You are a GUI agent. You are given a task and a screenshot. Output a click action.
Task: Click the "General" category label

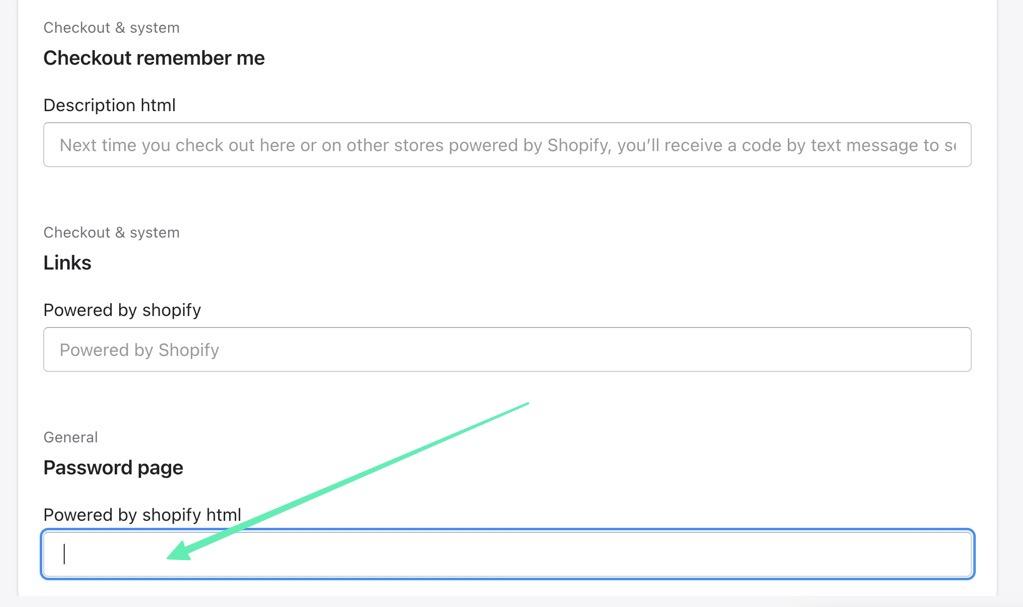pyautogui.click(x=70, y=437)
